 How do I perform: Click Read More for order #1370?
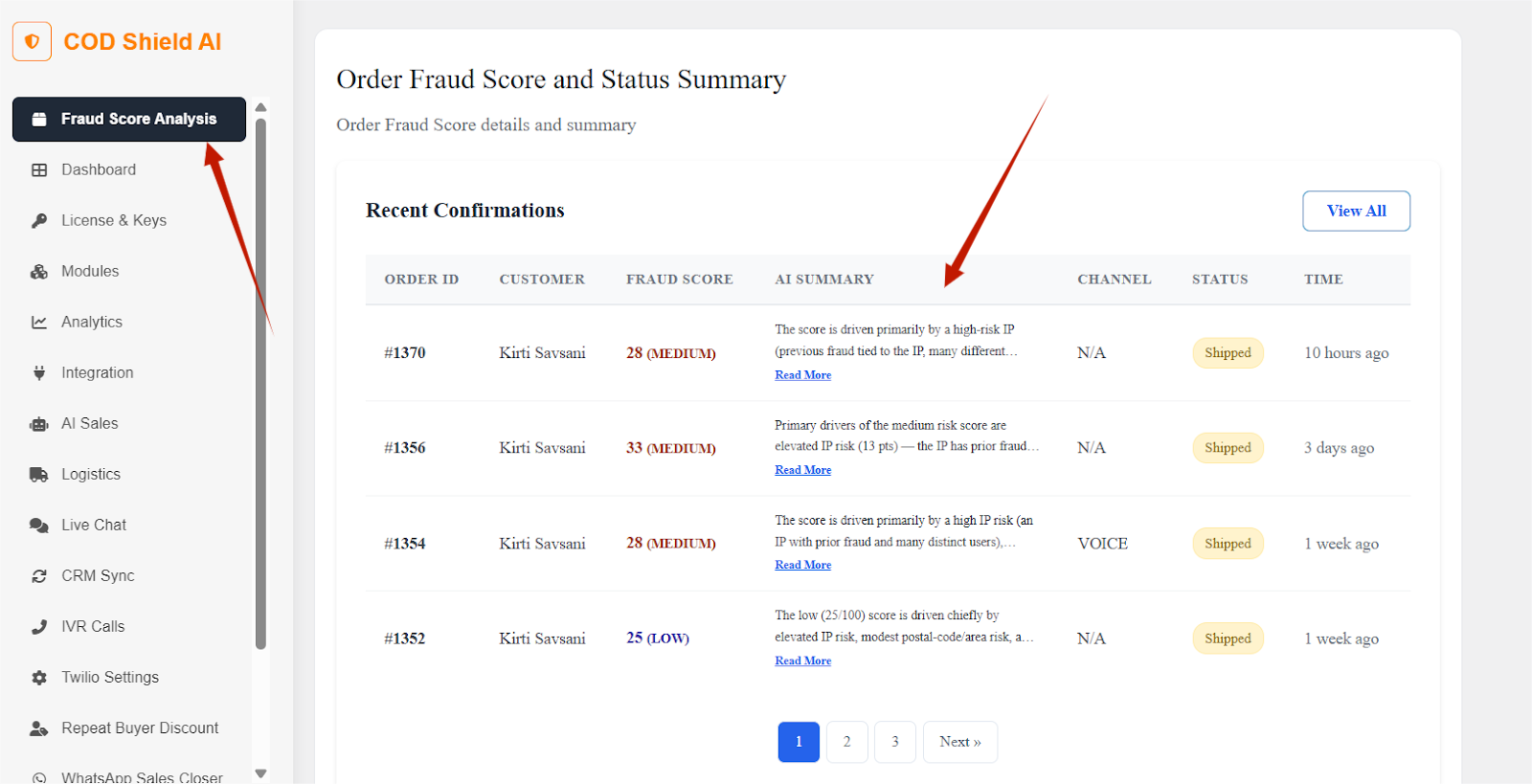coord(802,375)
